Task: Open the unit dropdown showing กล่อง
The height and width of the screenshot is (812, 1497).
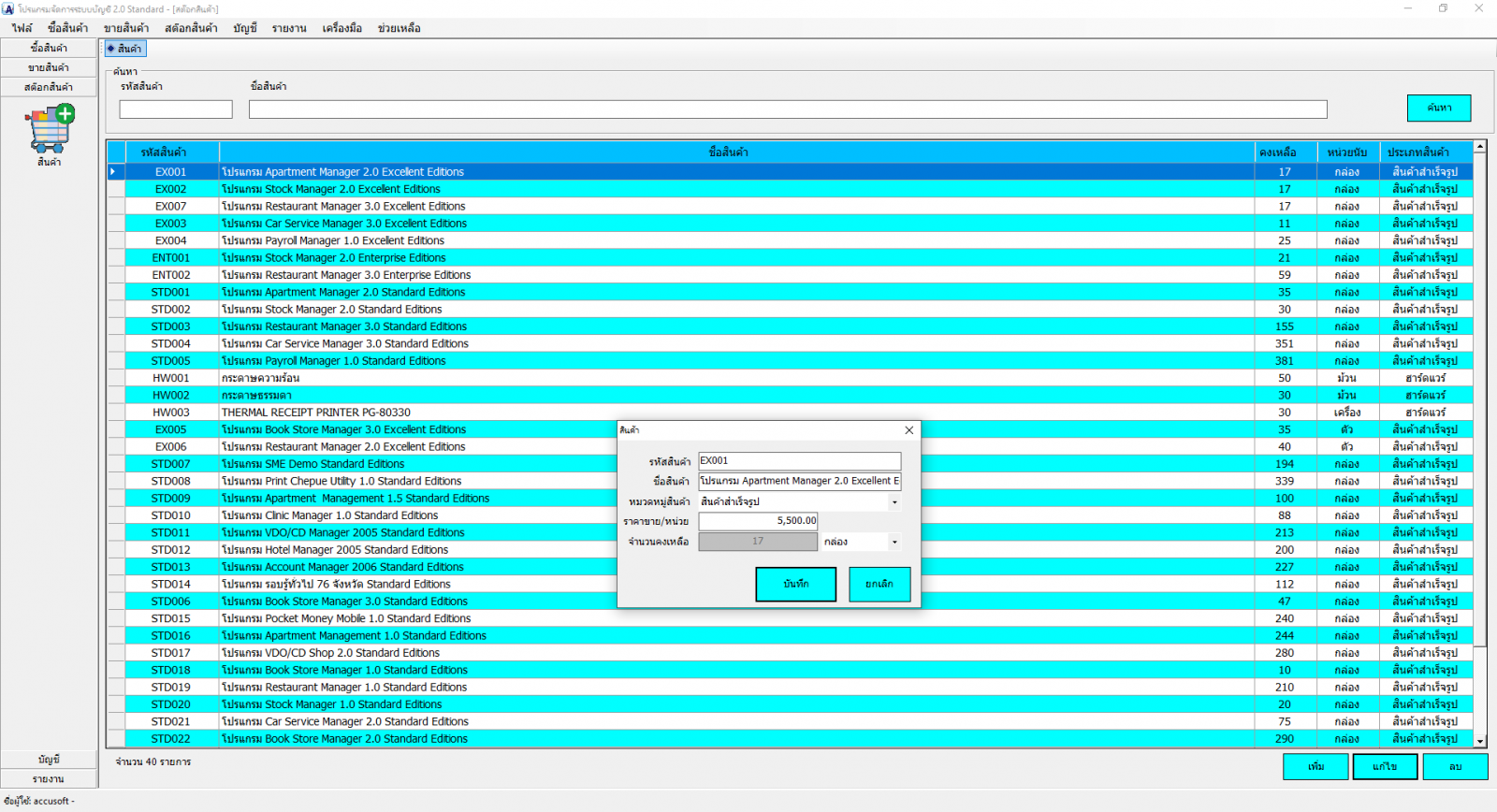Action: [x=894, y=542]
